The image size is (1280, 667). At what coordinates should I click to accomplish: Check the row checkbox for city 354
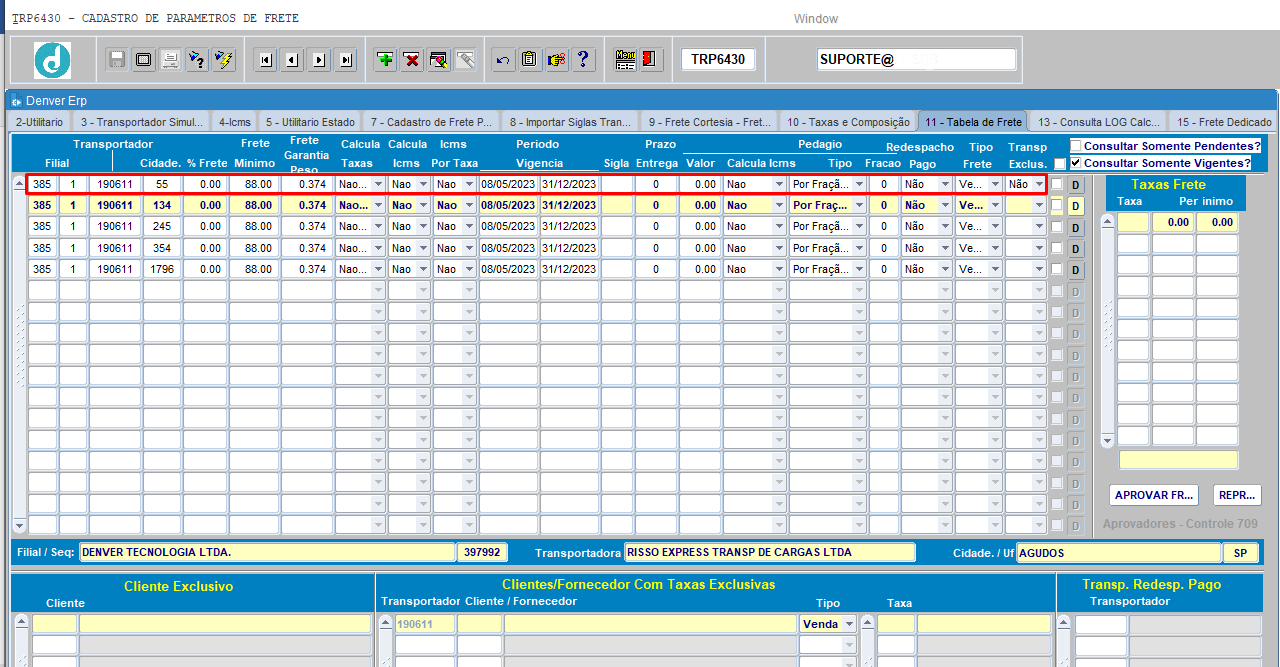[1057, 248]
